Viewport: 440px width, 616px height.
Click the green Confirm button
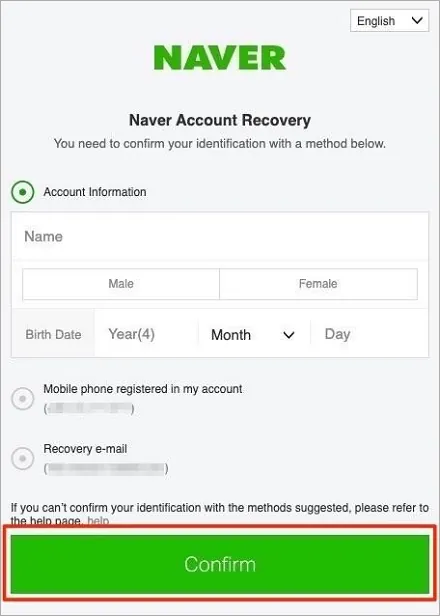point(220,564)
